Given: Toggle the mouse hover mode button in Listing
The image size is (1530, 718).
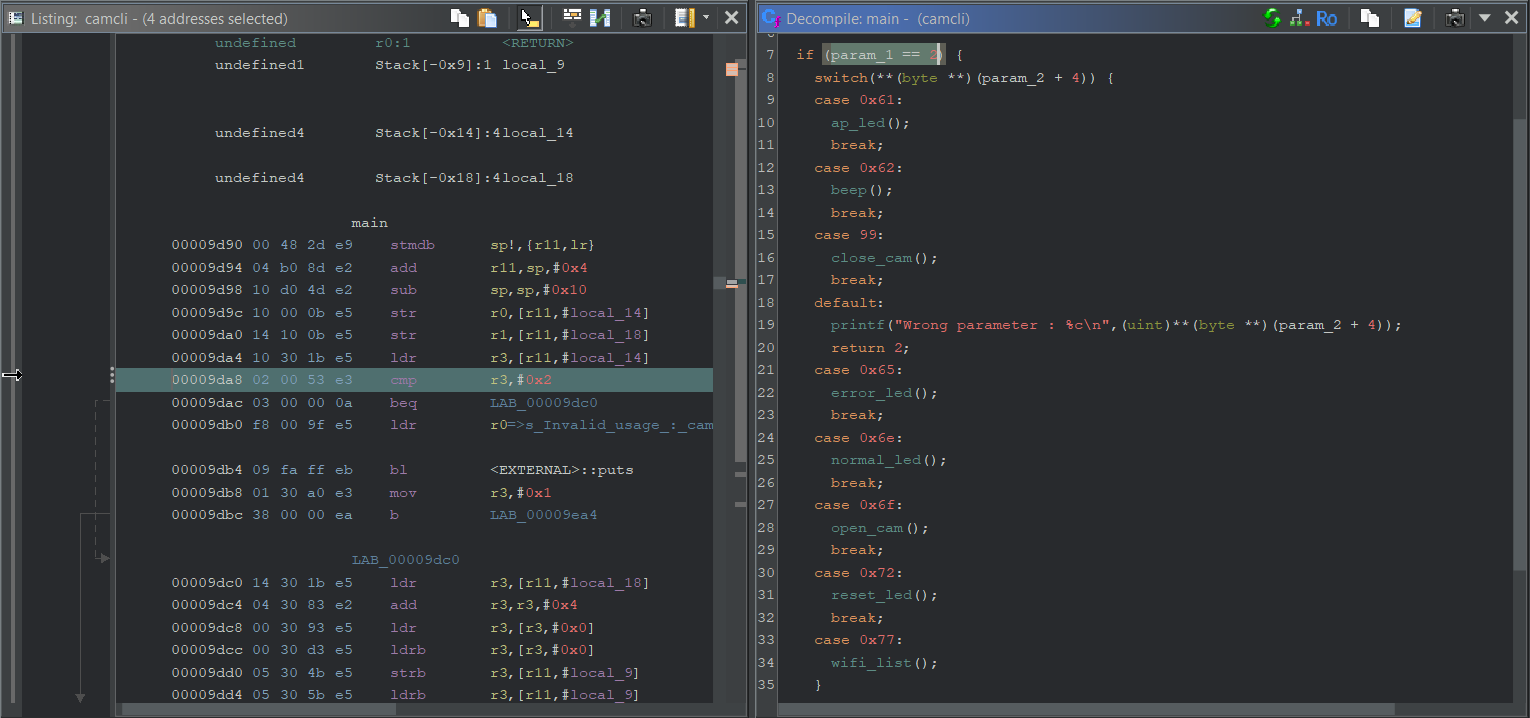Looking at the screenshot, I should [x=530, y=17].
